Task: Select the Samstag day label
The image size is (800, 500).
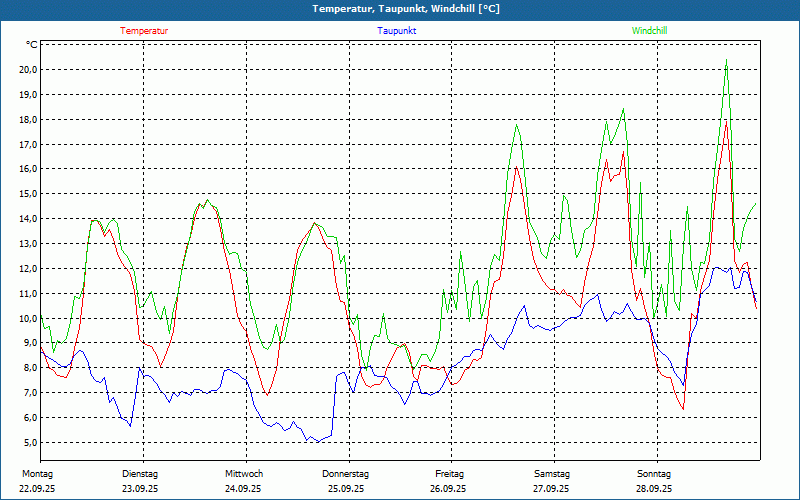Action: pos(552,473)
